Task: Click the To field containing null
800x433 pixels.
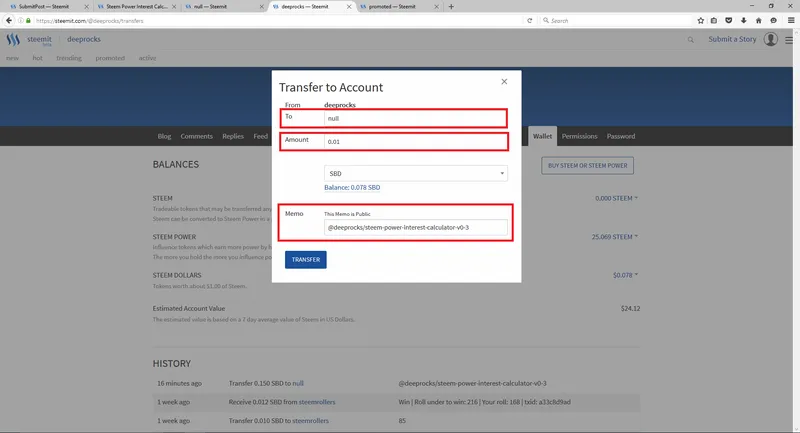Action: tap(415, 118)
